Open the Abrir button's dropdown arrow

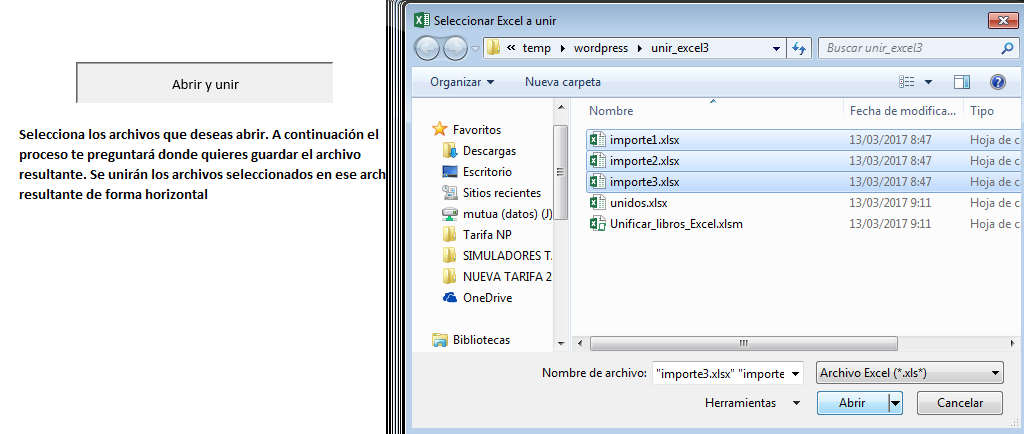coord(895,403)
